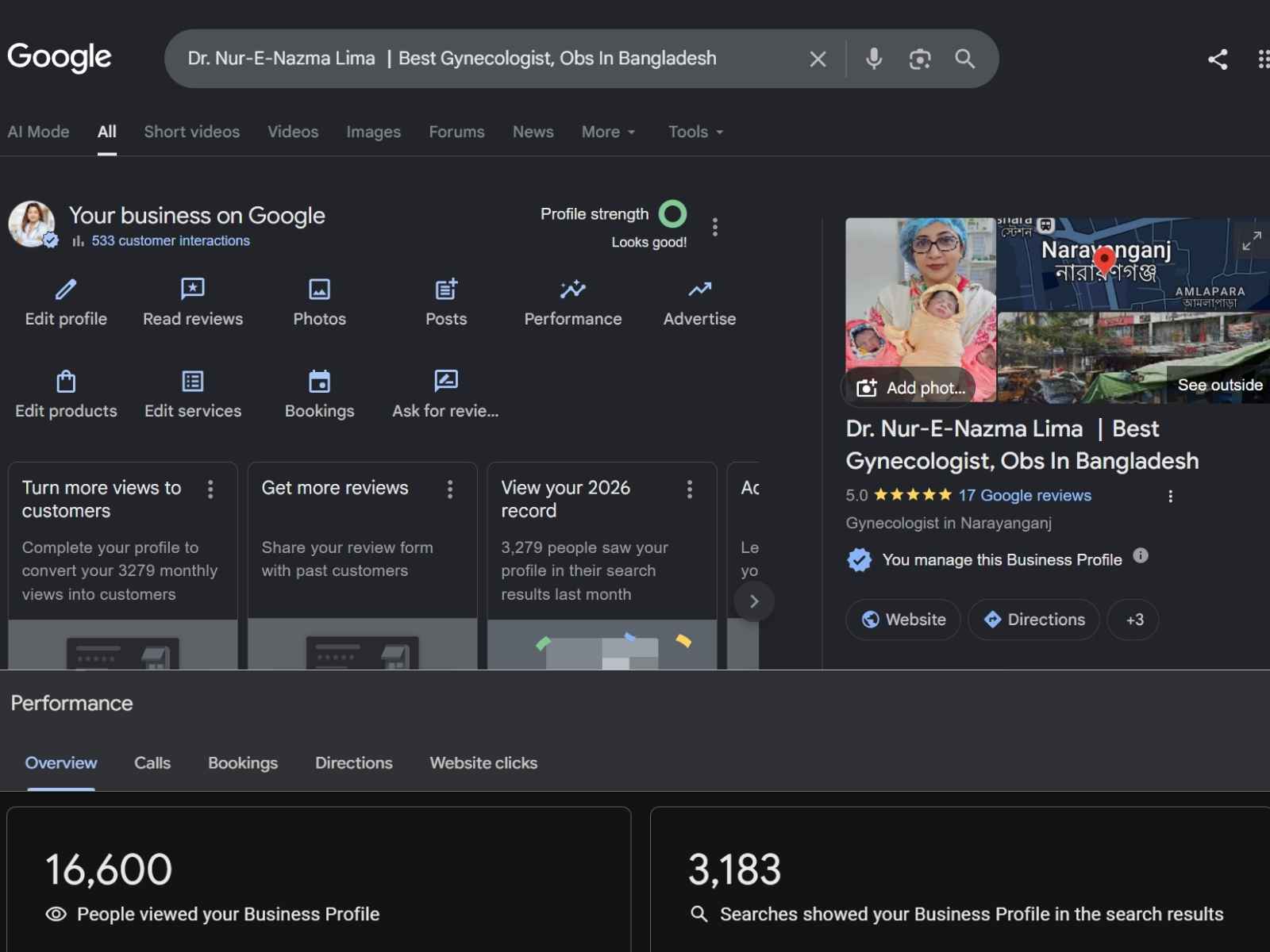The height and width of the screenshot is (952, 1270).
Task: Switch to News results tab
Action: tap(533, 132)
